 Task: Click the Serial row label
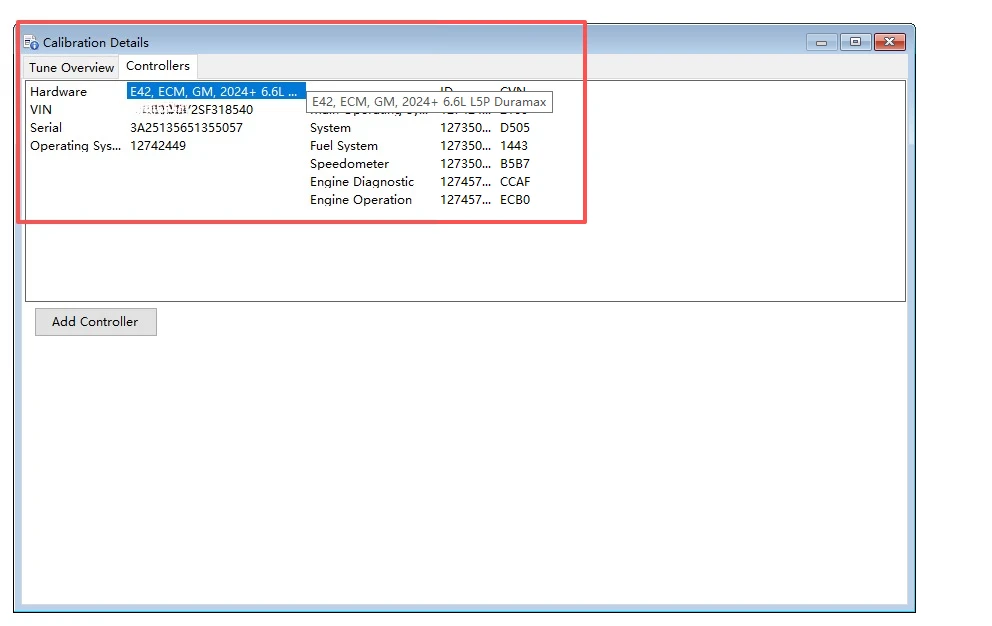(x=46, y=128)
